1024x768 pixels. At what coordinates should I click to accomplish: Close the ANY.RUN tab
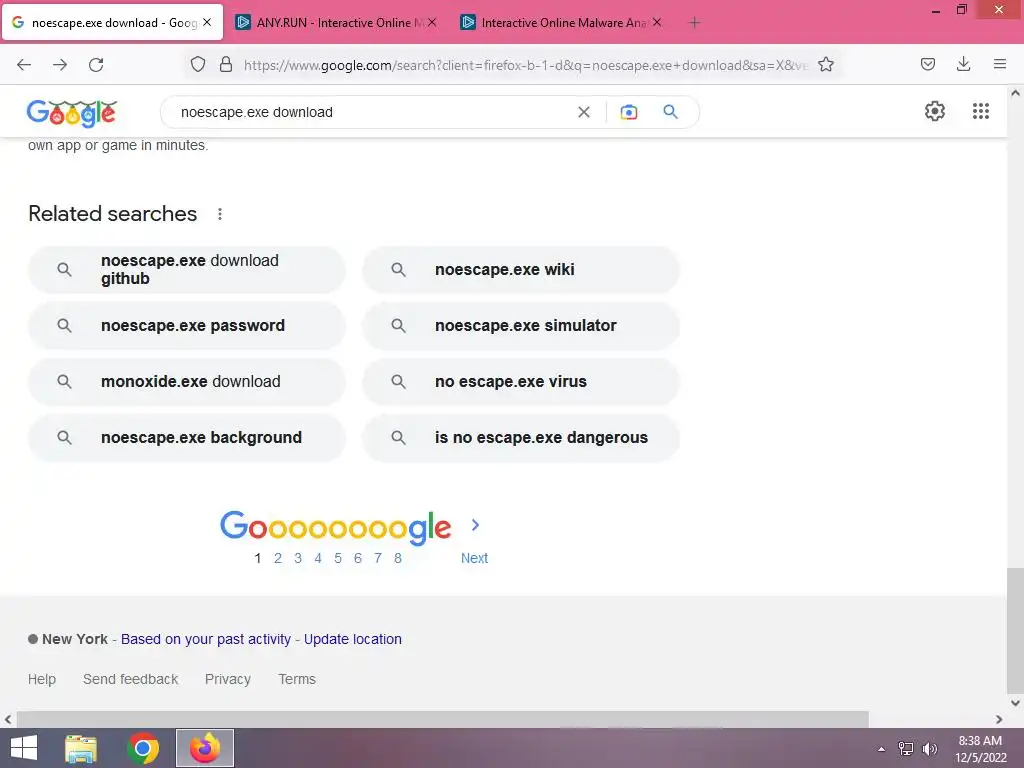[432, 22]
